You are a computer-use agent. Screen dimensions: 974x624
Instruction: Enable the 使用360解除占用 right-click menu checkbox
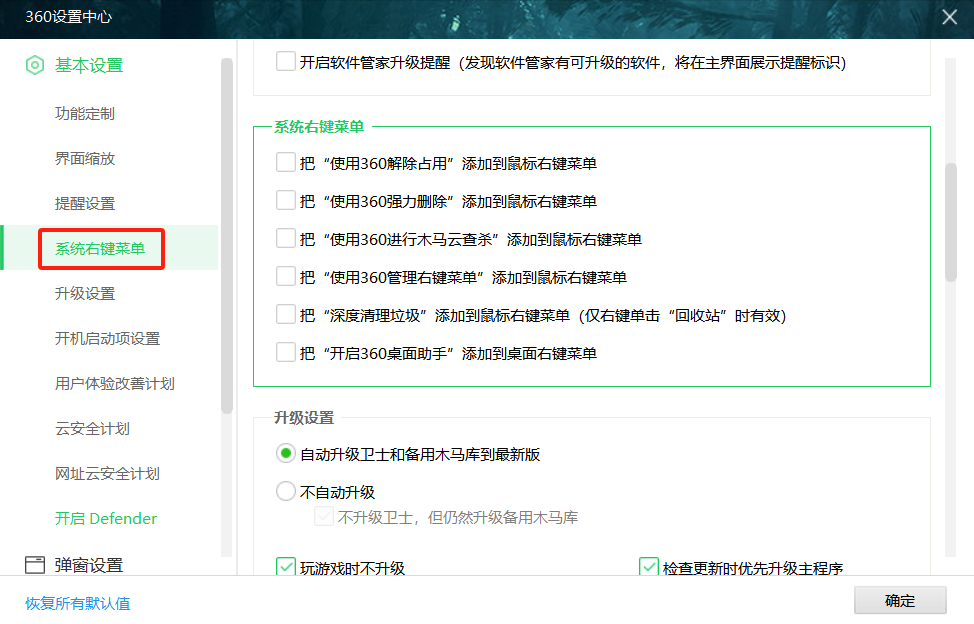[286, 162]
